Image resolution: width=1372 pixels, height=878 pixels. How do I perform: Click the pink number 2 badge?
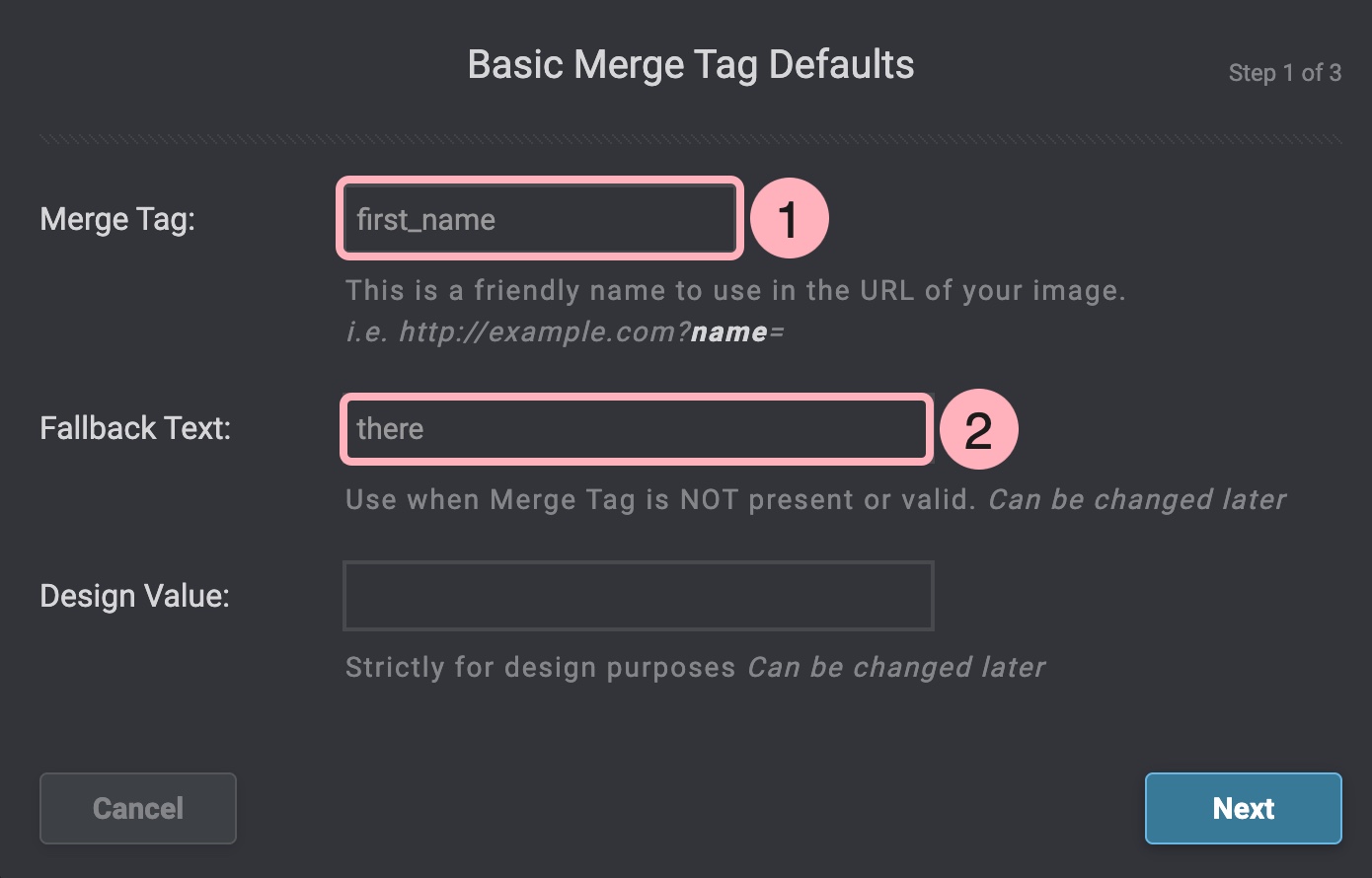pos(977,430)
